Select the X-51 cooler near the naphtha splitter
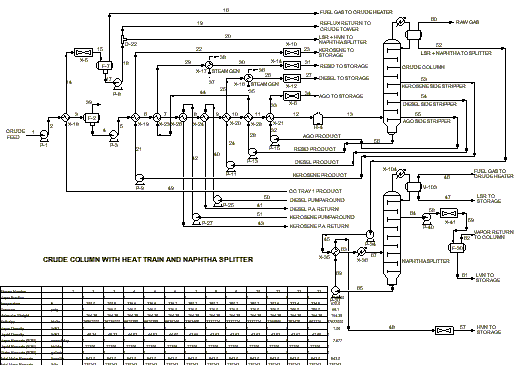516x365 pixels. 449,213
